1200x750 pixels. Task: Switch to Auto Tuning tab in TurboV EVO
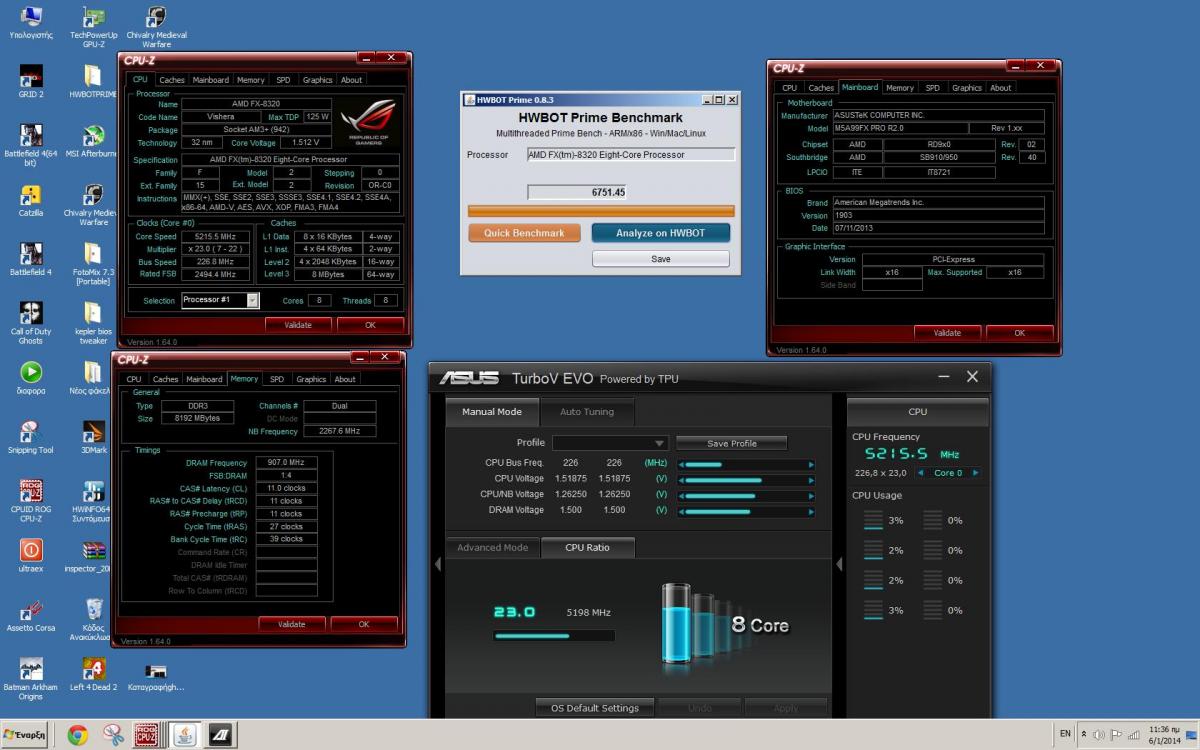point(587,412)
